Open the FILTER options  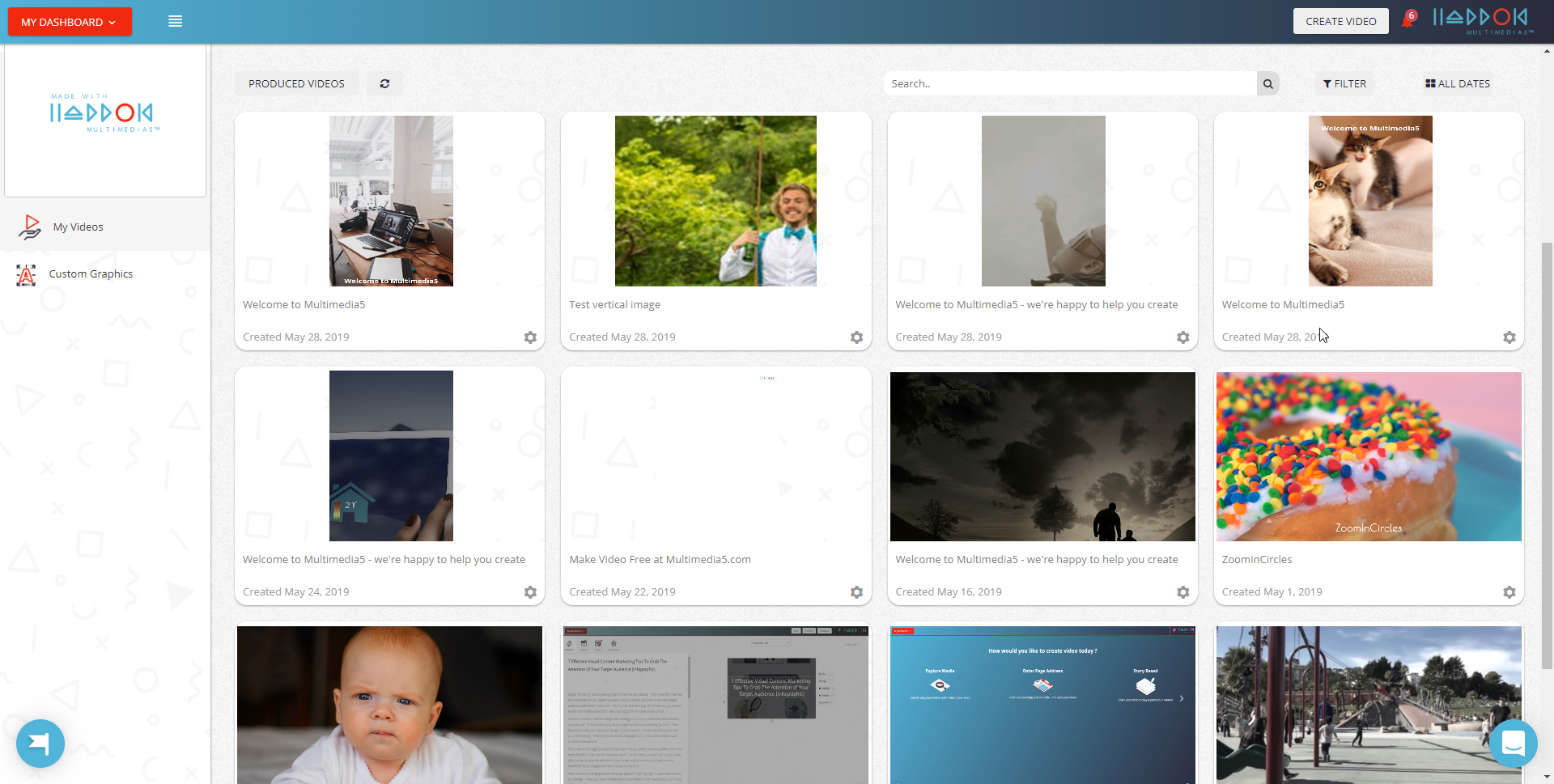[x=1344, y=84]
